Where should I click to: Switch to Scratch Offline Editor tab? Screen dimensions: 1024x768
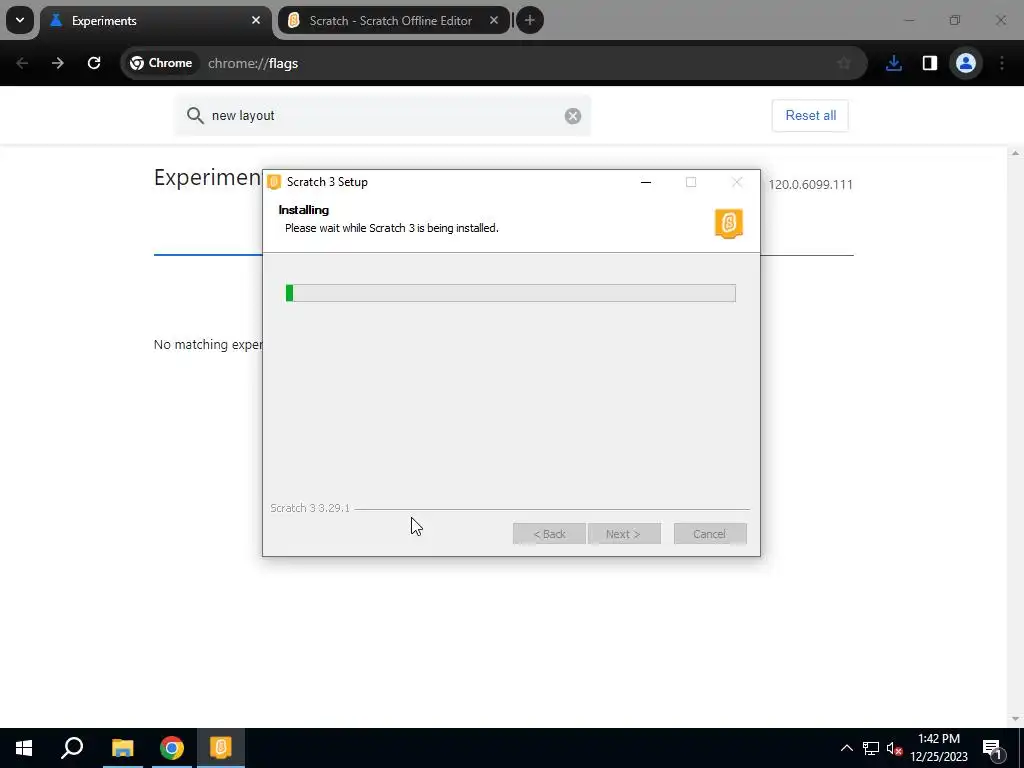[394, 21]
